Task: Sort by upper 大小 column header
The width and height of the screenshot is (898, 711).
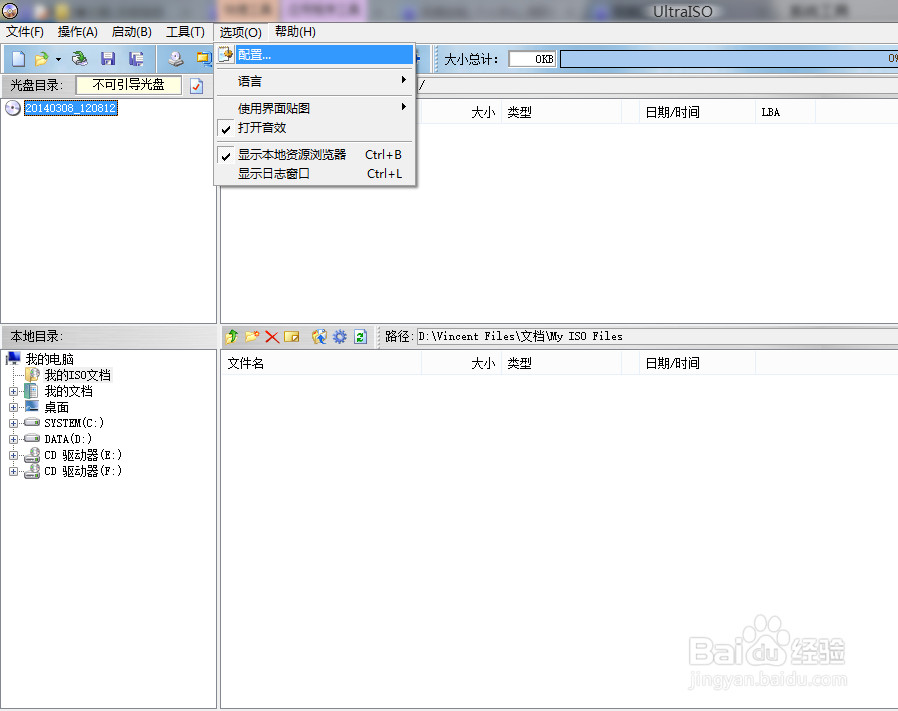Action: (x=461, y=112)
